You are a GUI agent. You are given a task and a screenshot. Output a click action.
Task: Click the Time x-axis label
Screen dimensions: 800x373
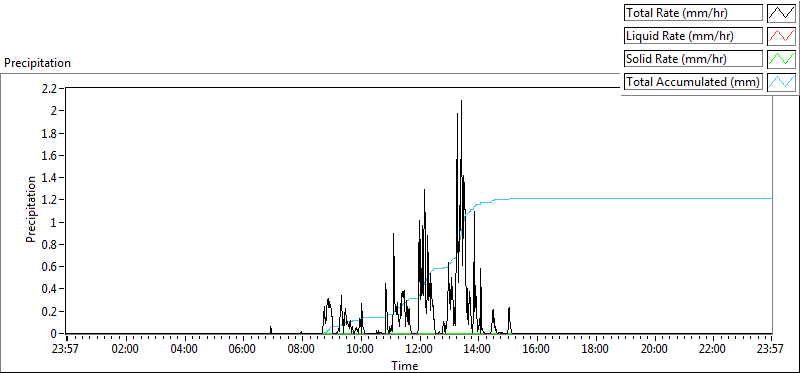(x=405, y=366)
